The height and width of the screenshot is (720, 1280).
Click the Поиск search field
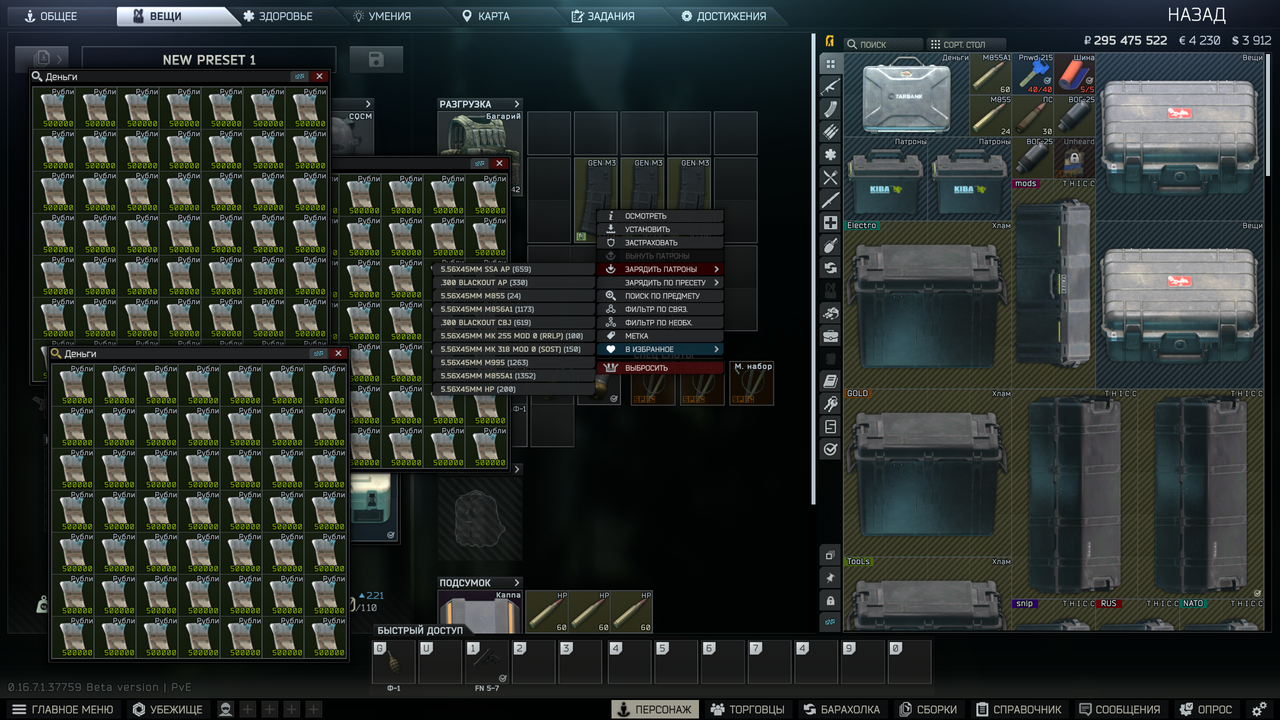pyautogui.click(x=884, y=44)
